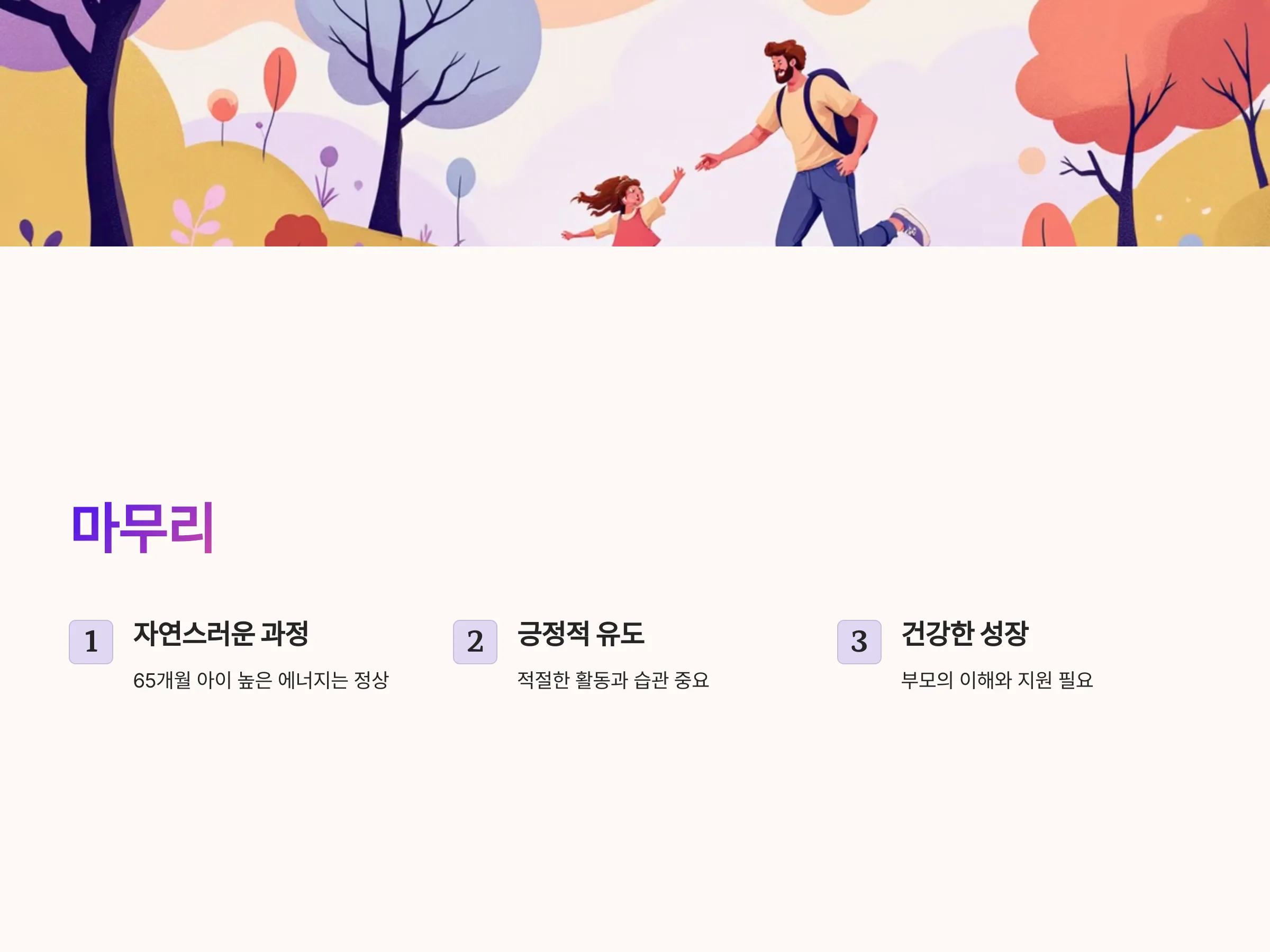Viewport: 1270px width, 952px height.
Task: Select the text 적절한 활동과 습관 중요
Action: pyautogui.click(x=613, y=680)
